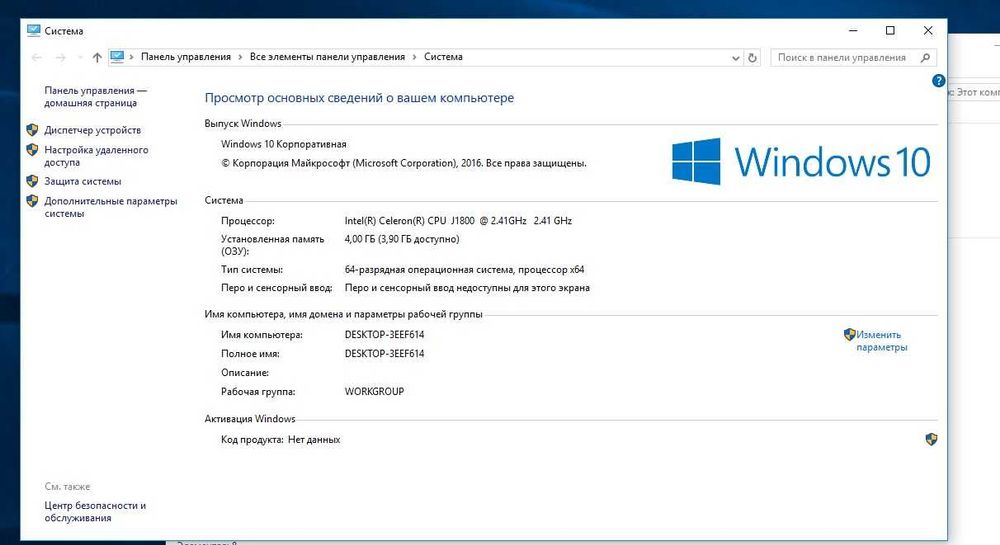This screenshot has height=545, width=1000.
Task: Expand chevron after Панель управления breadcrumb
Action: (x=240, y=57)
